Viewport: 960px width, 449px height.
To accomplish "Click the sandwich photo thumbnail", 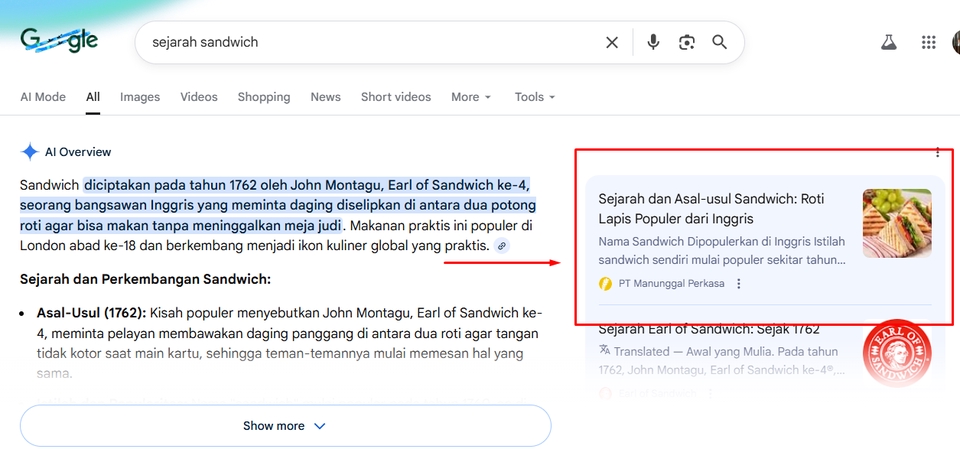I will tap(897, 224).
